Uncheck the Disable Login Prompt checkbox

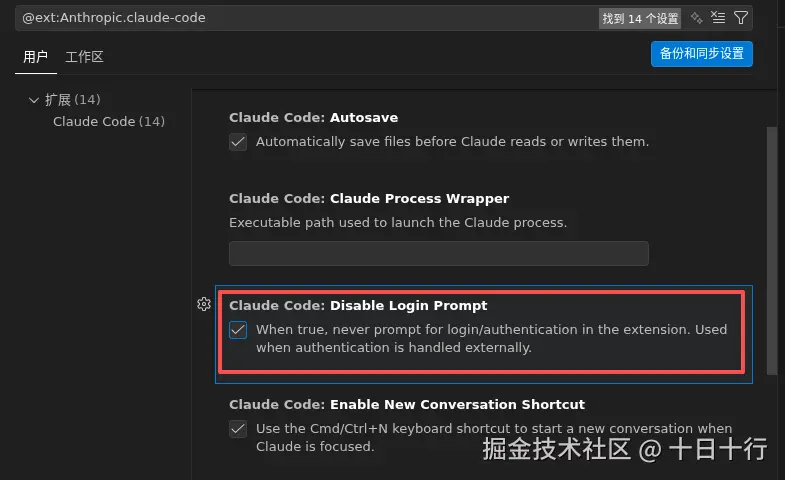pyautogui.click(x=238, y=330)
